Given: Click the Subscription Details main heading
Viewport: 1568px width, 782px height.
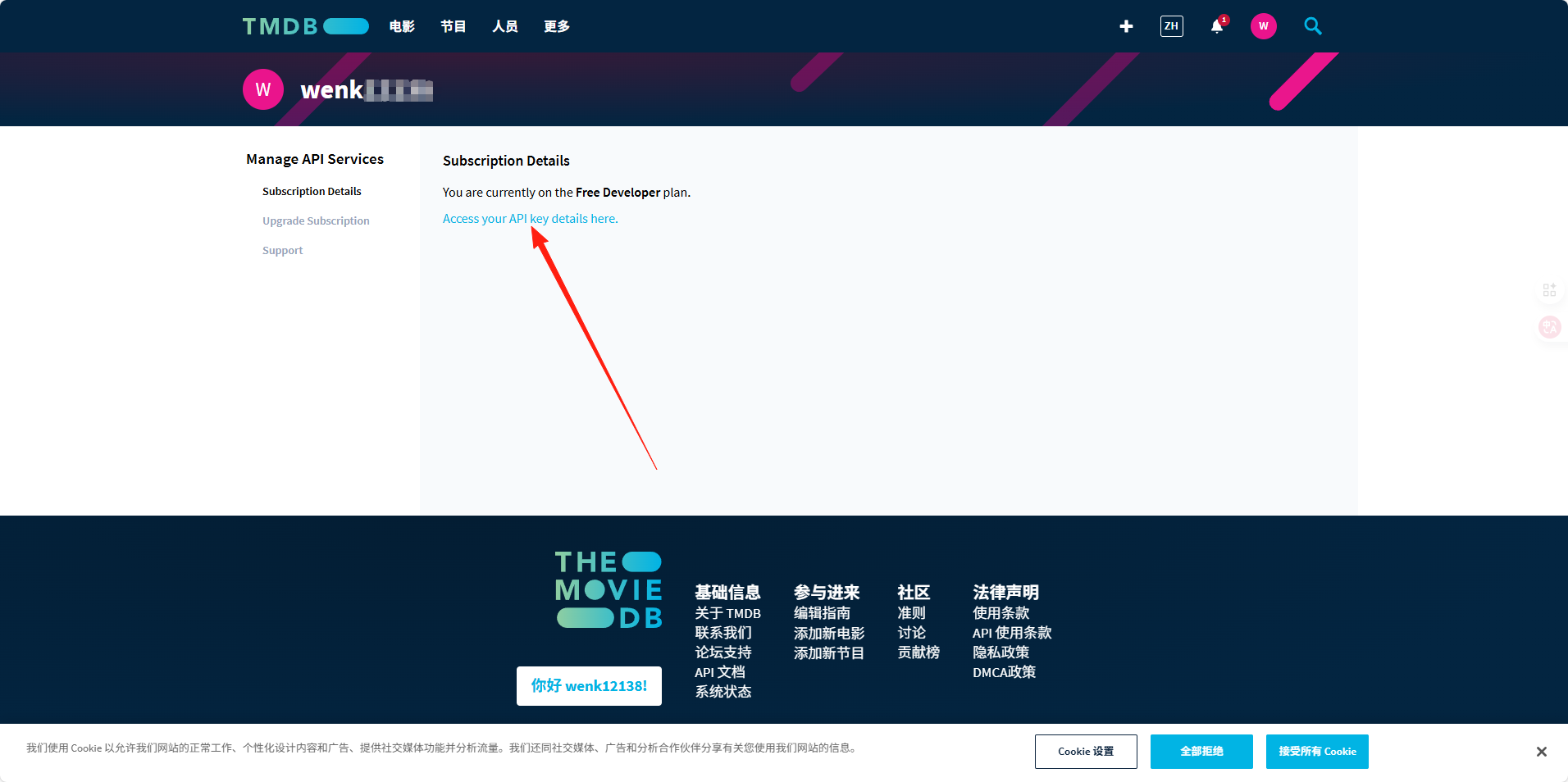Looking at the screenshot, I should click(x=506, y=161).
